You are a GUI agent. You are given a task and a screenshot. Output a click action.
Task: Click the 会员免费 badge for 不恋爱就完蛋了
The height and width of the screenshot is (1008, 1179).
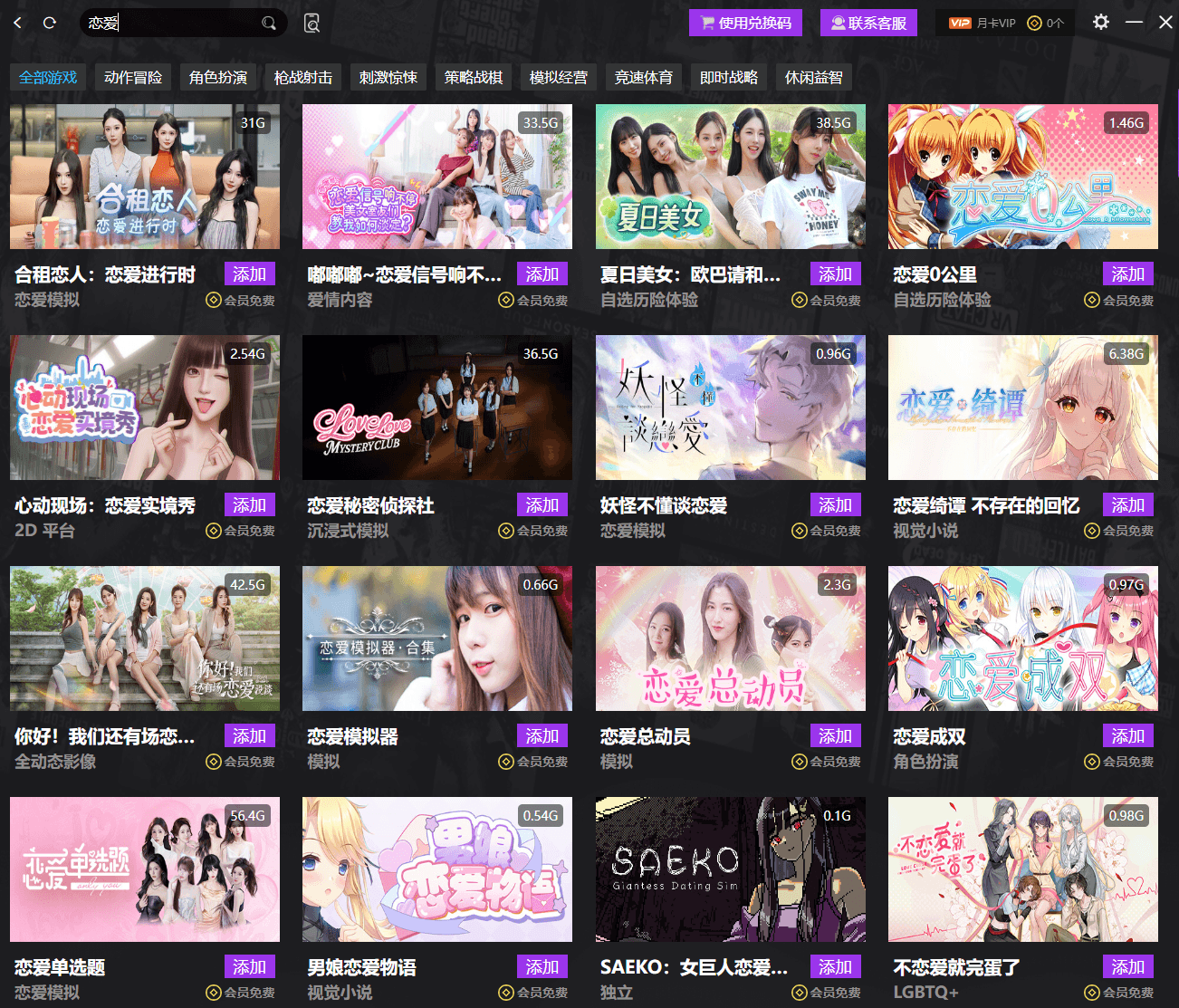[x=1119, y=993]
